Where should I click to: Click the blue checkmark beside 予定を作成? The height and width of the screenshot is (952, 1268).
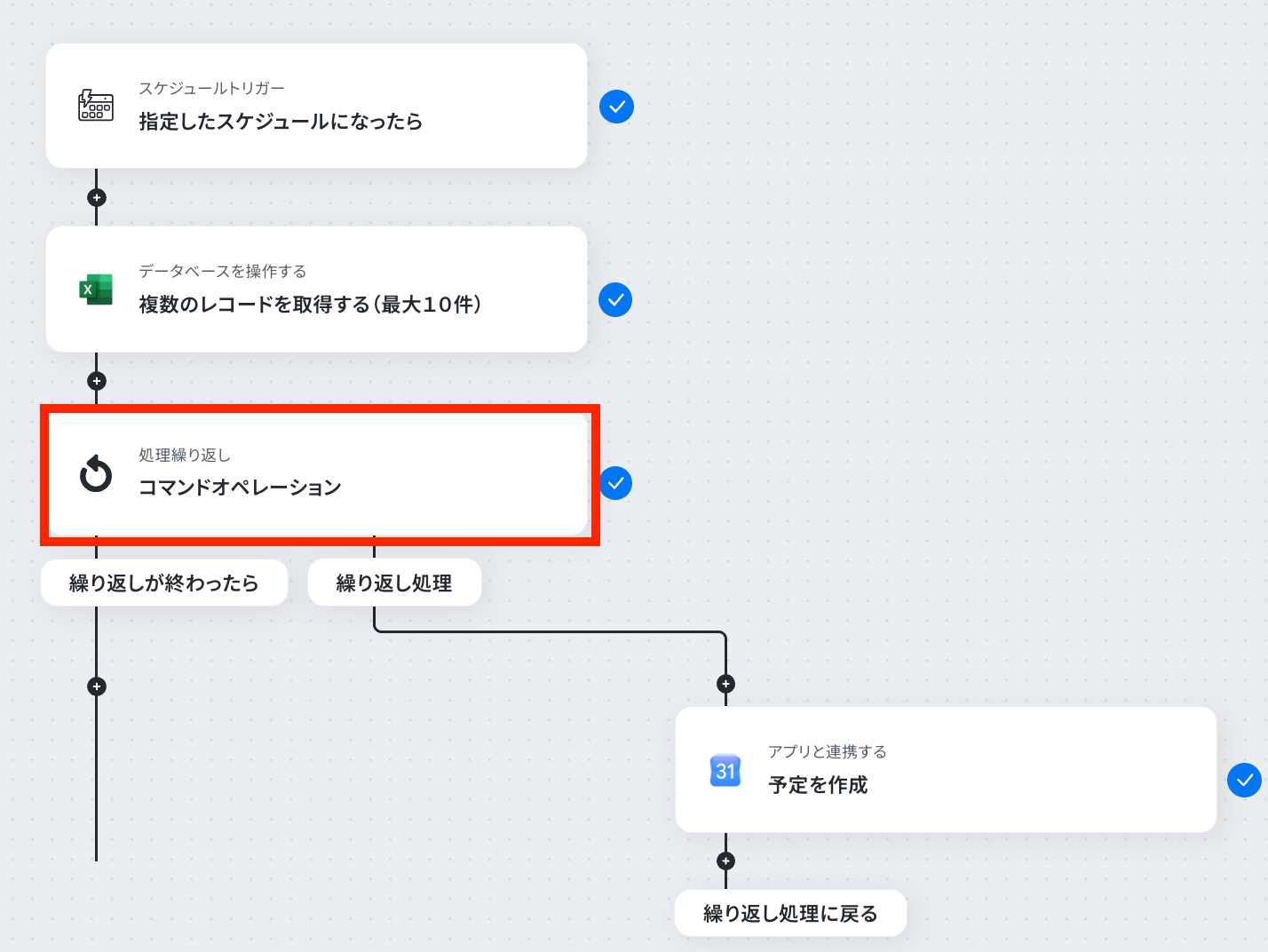tap(1244, 780)
